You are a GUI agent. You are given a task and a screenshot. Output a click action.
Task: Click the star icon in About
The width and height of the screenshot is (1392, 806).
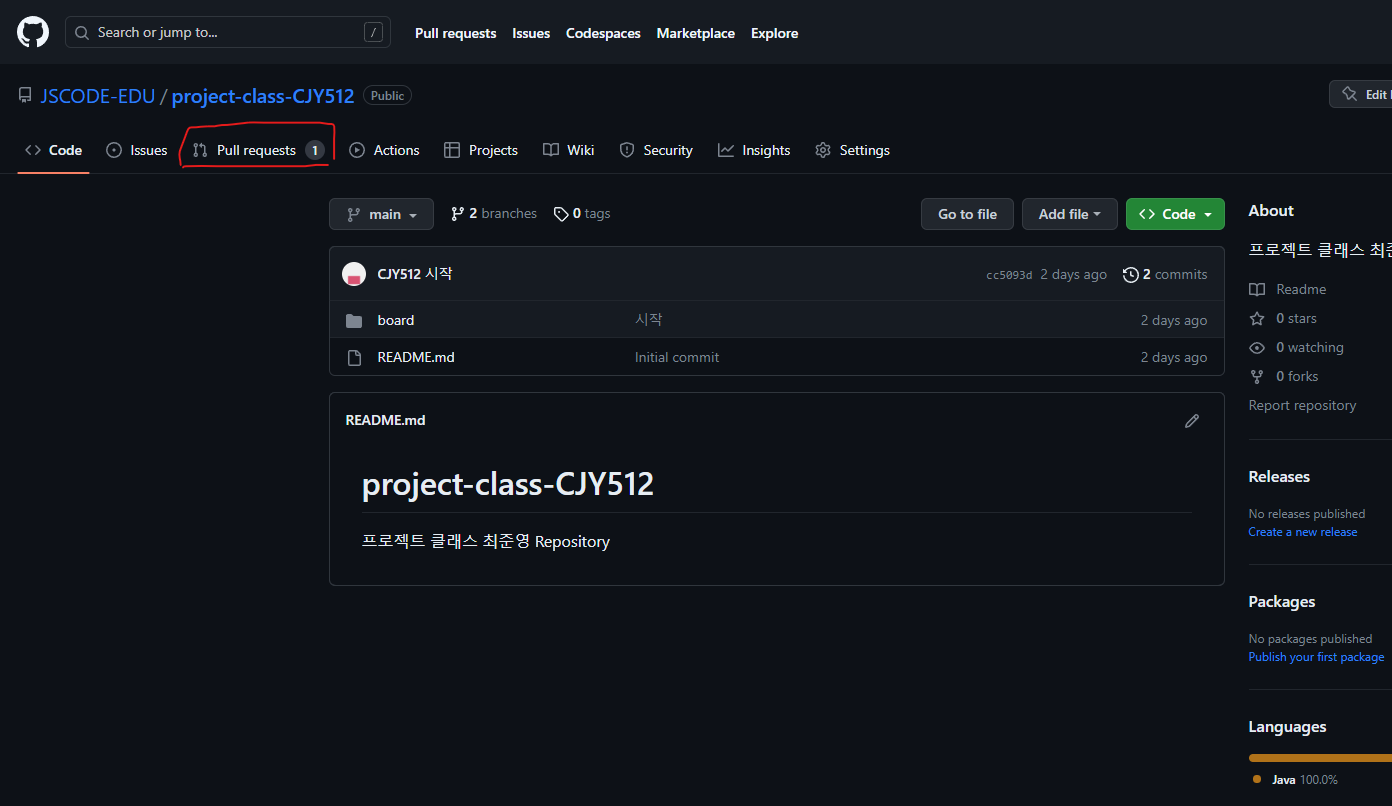(x=1257, y=318)
